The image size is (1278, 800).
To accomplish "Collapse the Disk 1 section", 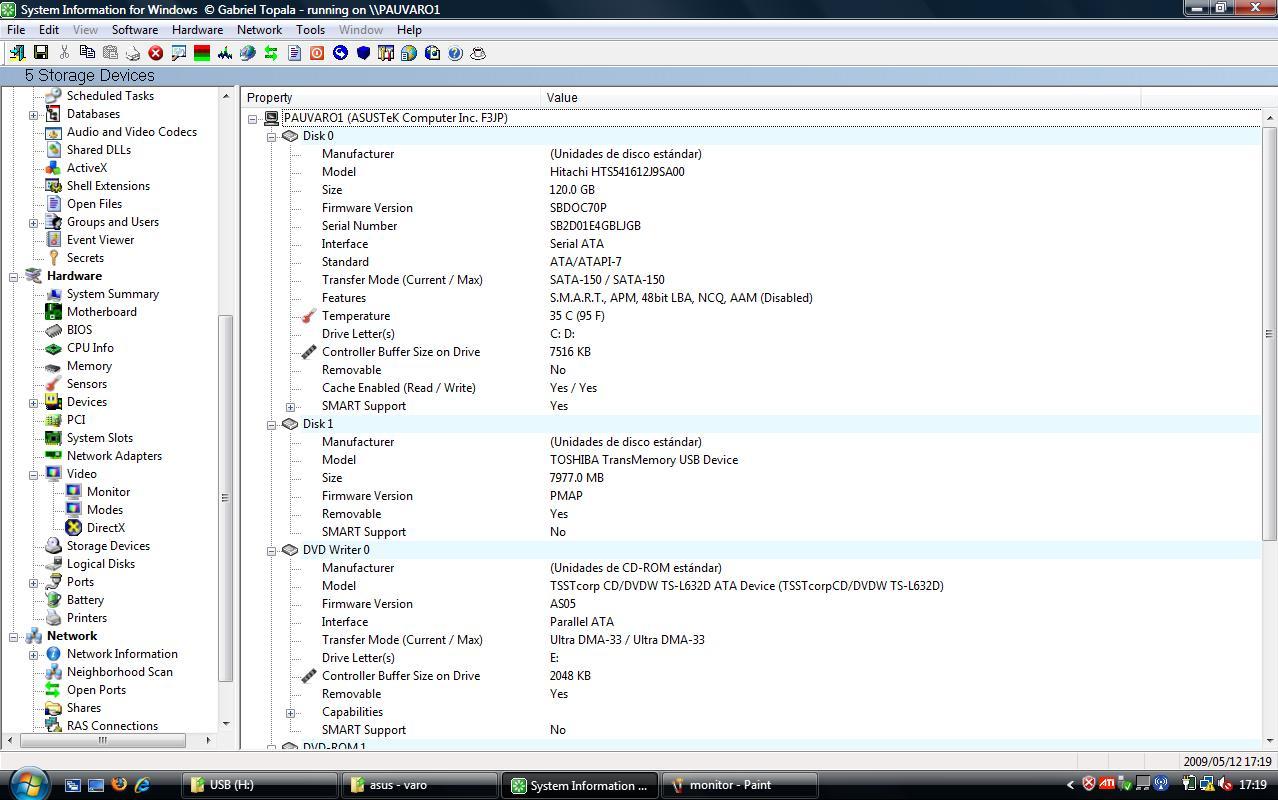I will pos(271,424).
